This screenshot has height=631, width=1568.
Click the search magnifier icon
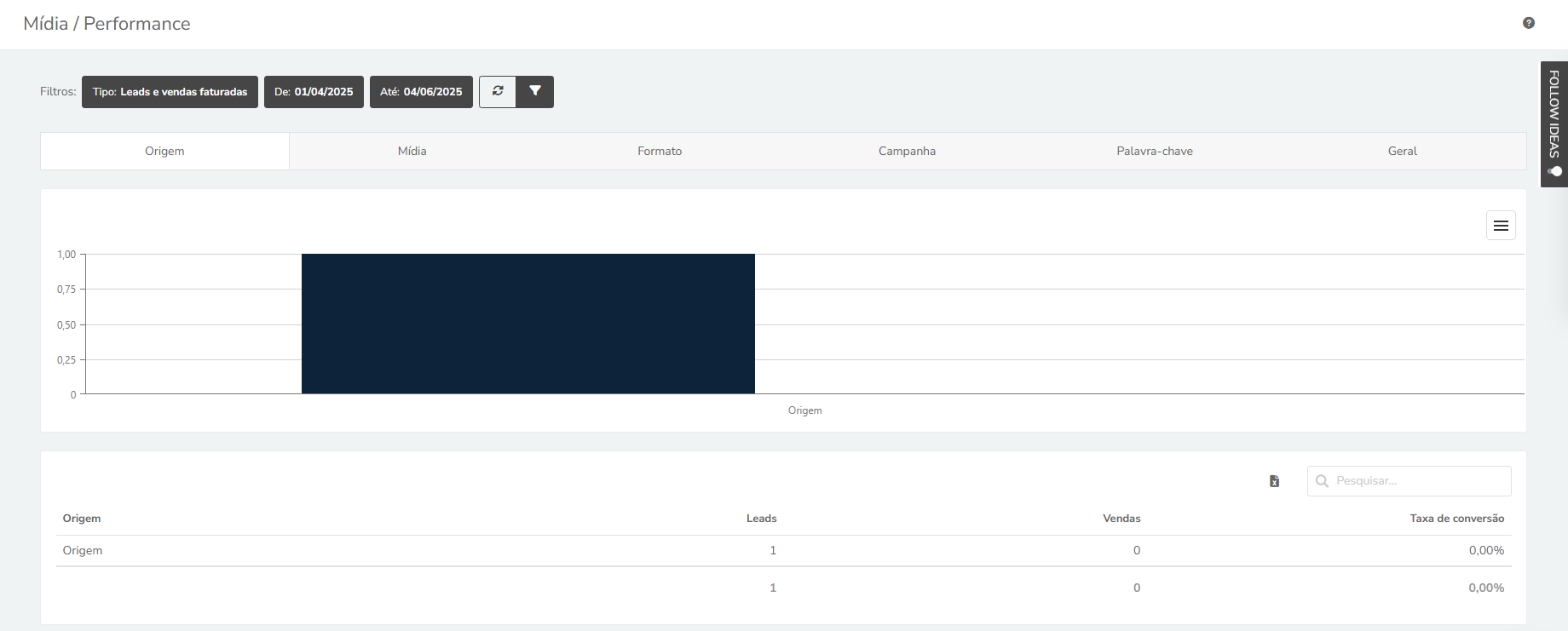[x=1322, y=481]
